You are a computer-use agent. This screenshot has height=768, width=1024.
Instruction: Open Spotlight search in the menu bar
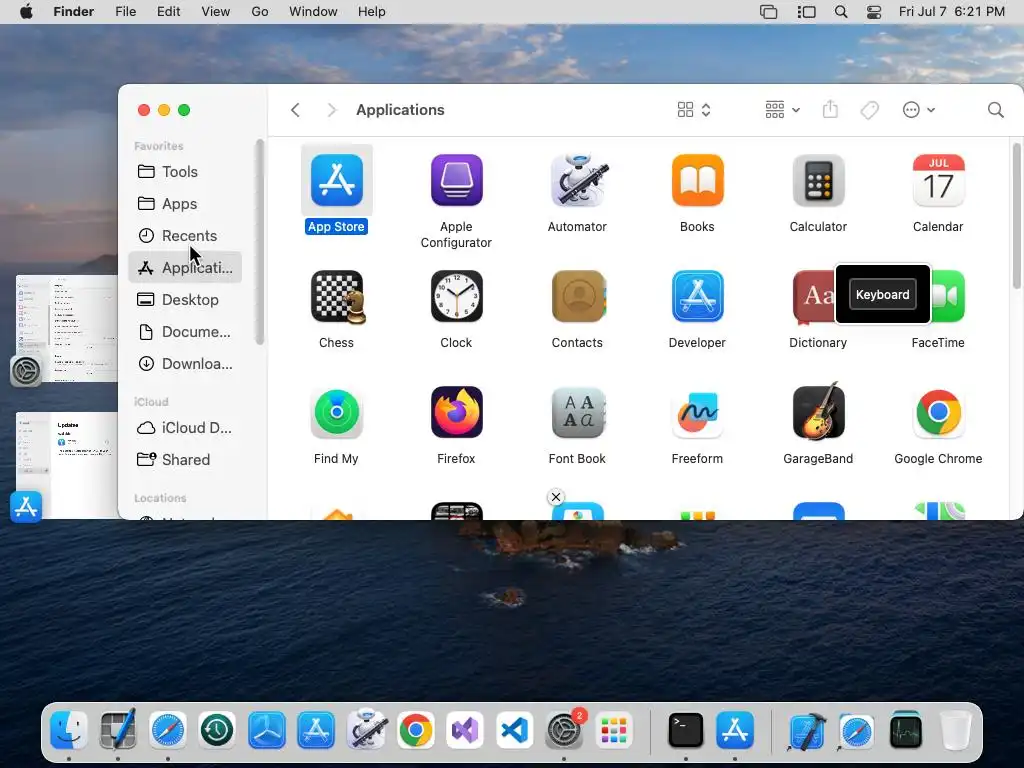coord(840,12)
